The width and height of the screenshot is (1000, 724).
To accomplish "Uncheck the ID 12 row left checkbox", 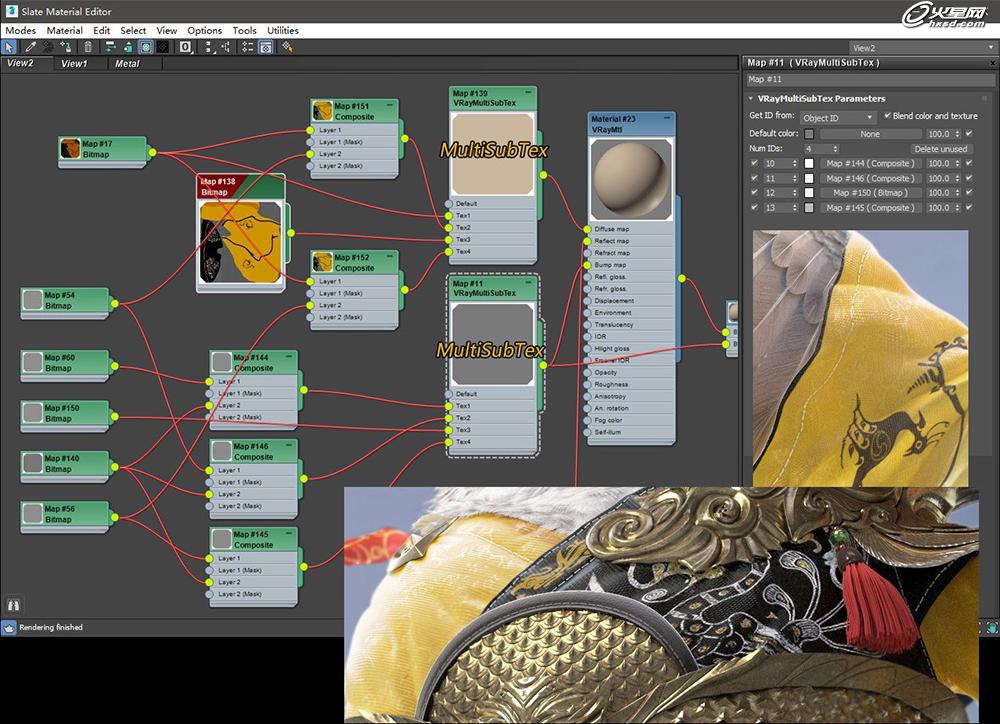I will (x=754, y=193).
